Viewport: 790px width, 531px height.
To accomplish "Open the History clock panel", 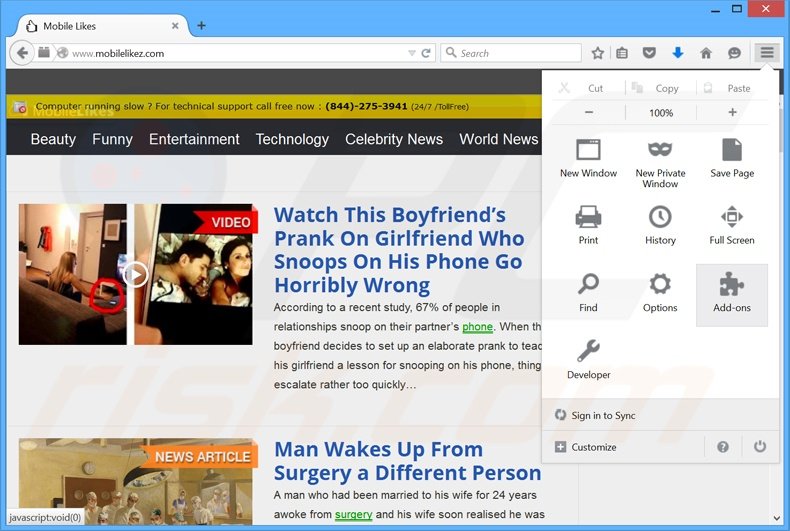I will point(660,225).
